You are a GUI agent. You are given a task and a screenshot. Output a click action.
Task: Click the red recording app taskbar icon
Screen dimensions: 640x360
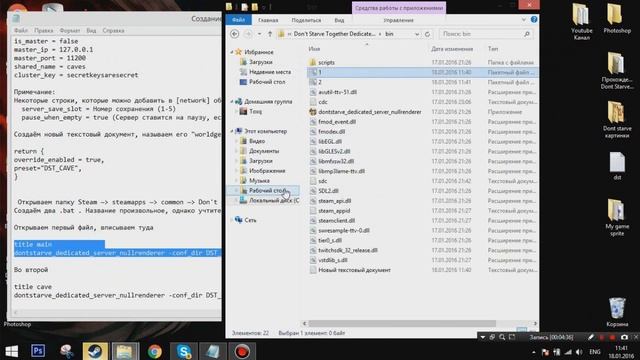(x=242, y=351)
